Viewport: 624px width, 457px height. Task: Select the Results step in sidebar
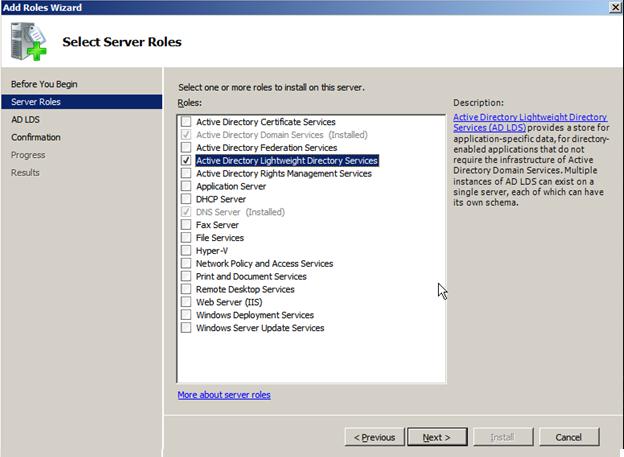coord(25,172)
